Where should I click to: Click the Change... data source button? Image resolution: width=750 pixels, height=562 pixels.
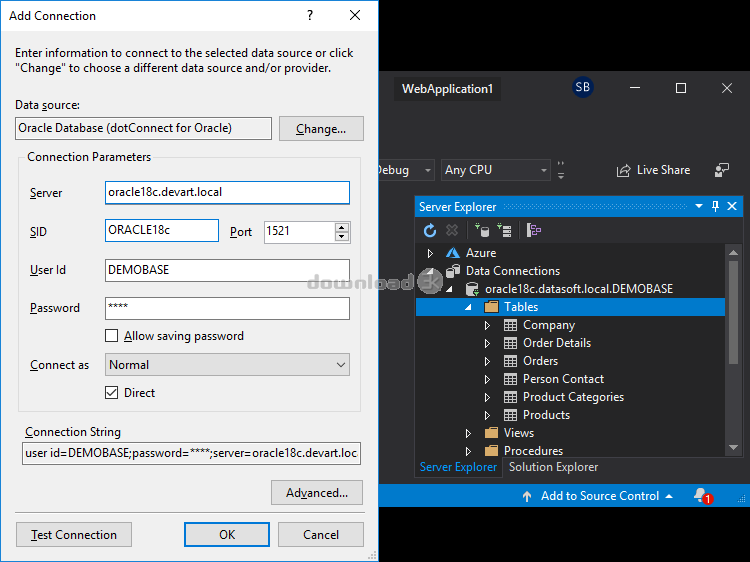(321, 128)
